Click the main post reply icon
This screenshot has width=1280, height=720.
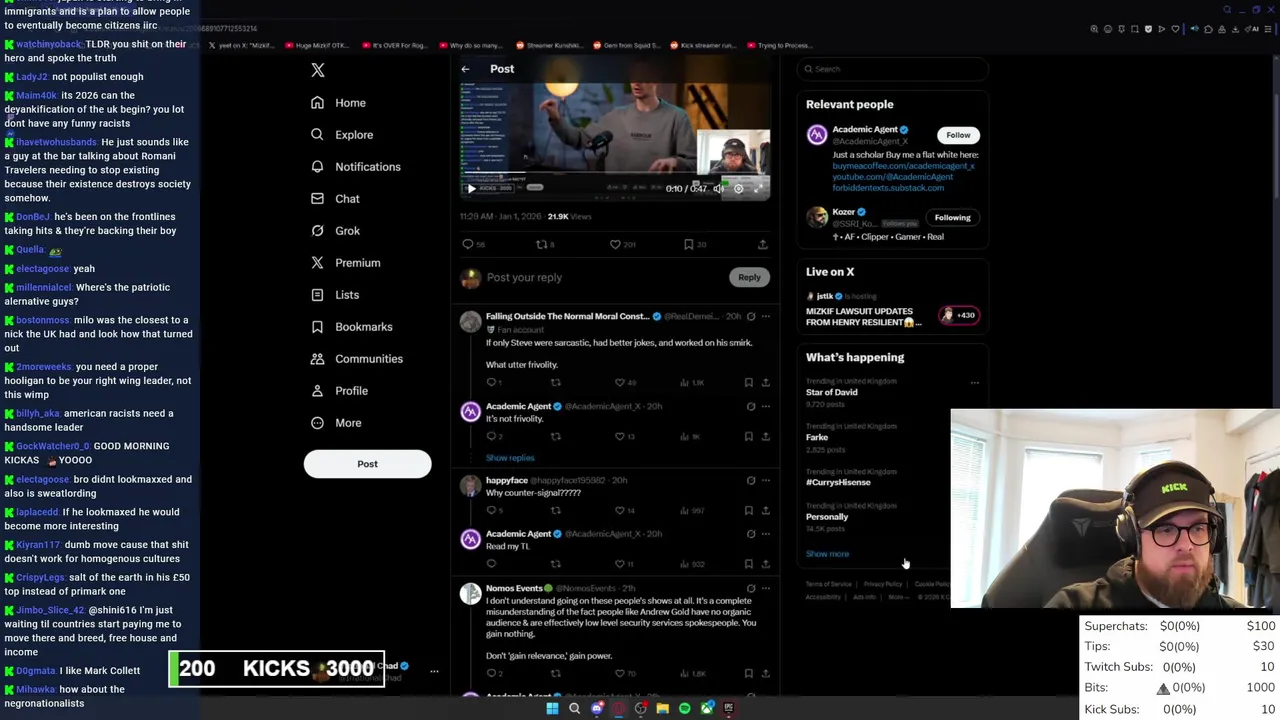pos(467,244)
